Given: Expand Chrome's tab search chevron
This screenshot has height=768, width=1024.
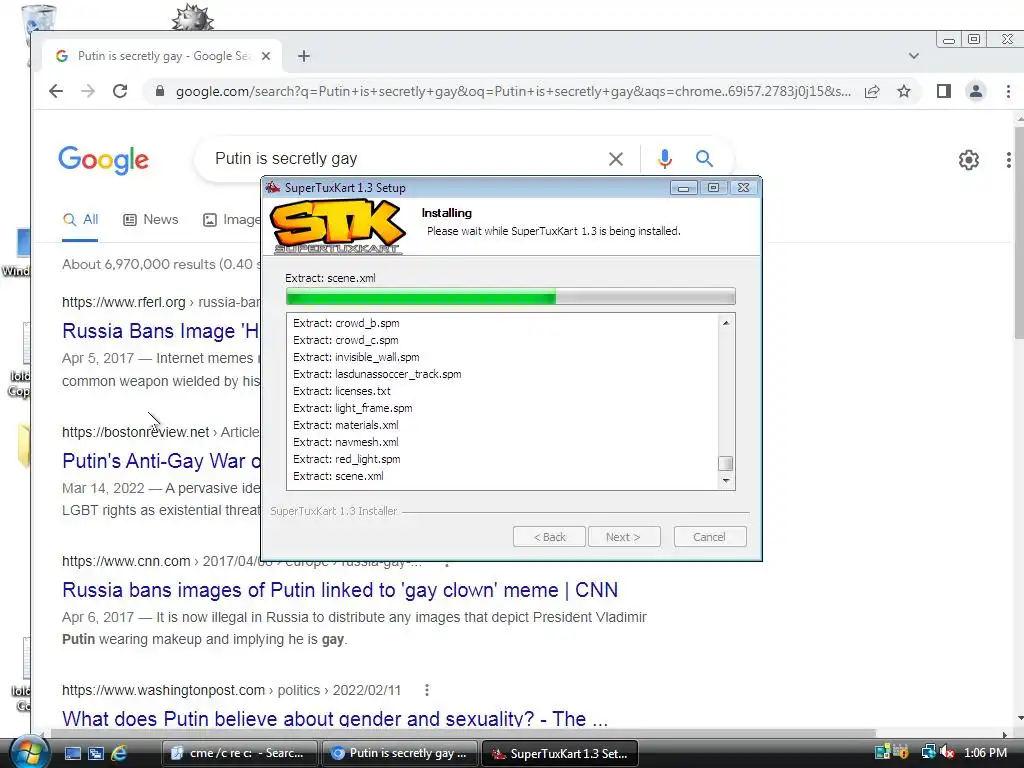Looking at the screenshot, I should pyautogui.click(x=914, y=56).
